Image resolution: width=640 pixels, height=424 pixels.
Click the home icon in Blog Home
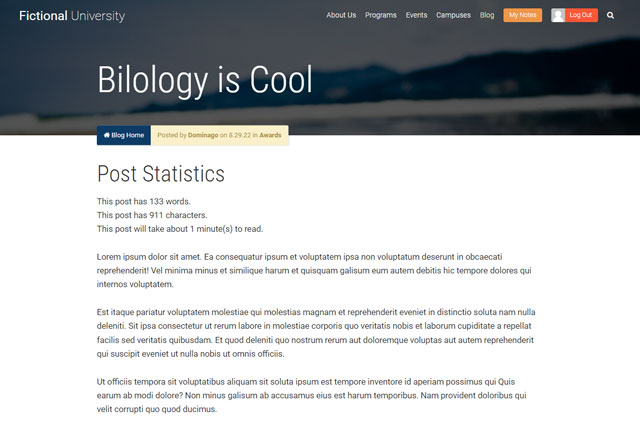pyautogui.click(x=107, y=135)
